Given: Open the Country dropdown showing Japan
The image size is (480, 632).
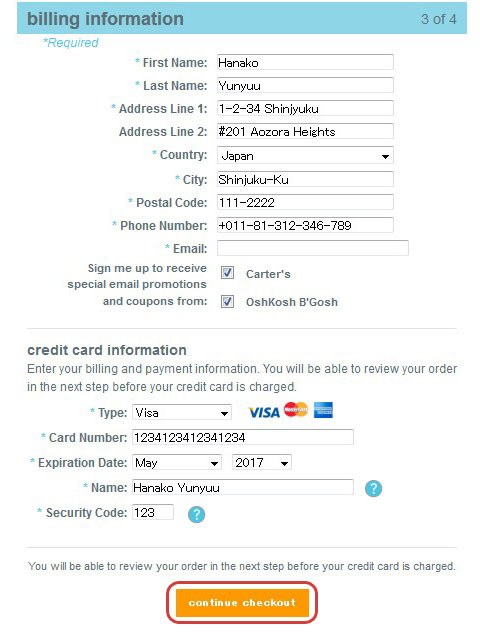Looking at the screenshot, I should (x=305, y=156).
